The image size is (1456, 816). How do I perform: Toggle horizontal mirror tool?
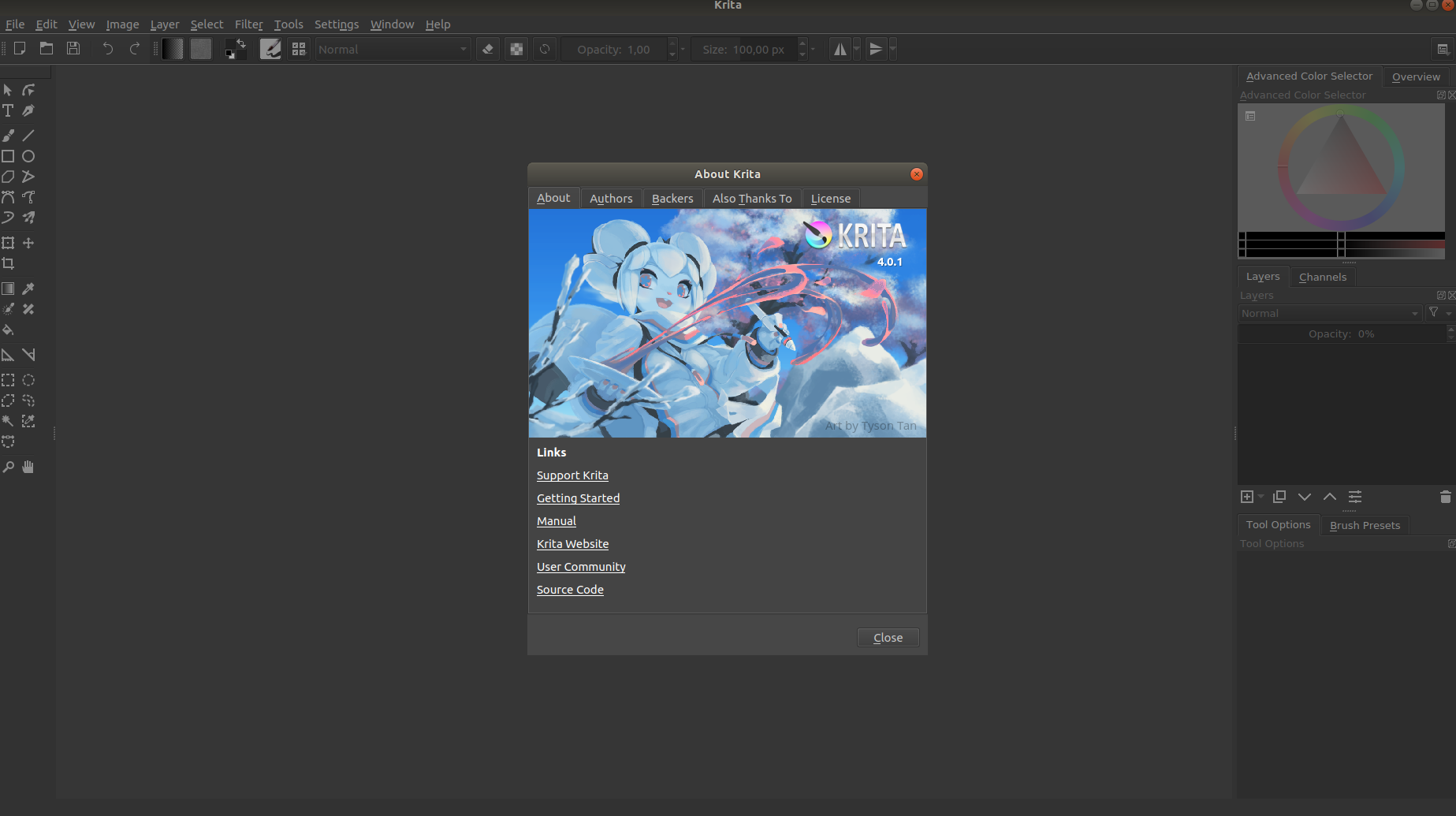point(840,49)
